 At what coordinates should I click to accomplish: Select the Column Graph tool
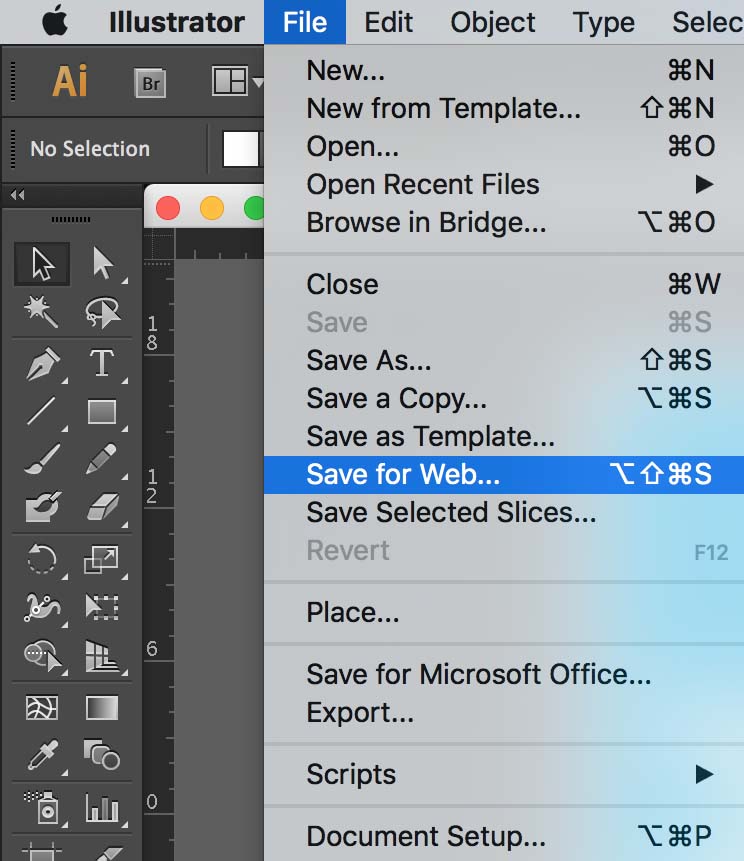point(101,805)
